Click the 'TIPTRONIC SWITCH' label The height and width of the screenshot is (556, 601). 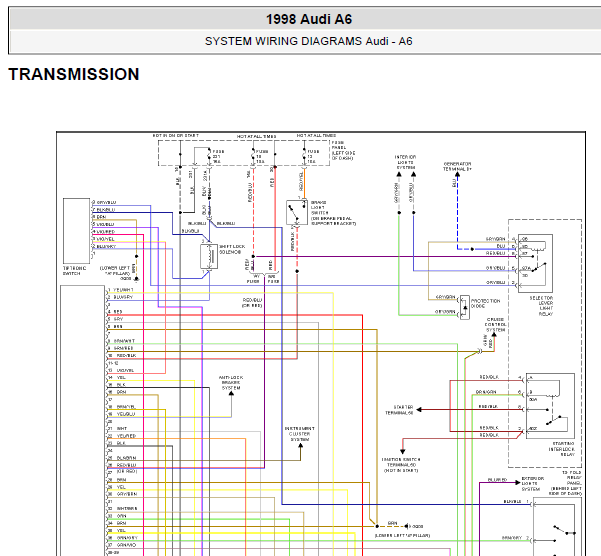click(74, 271)
